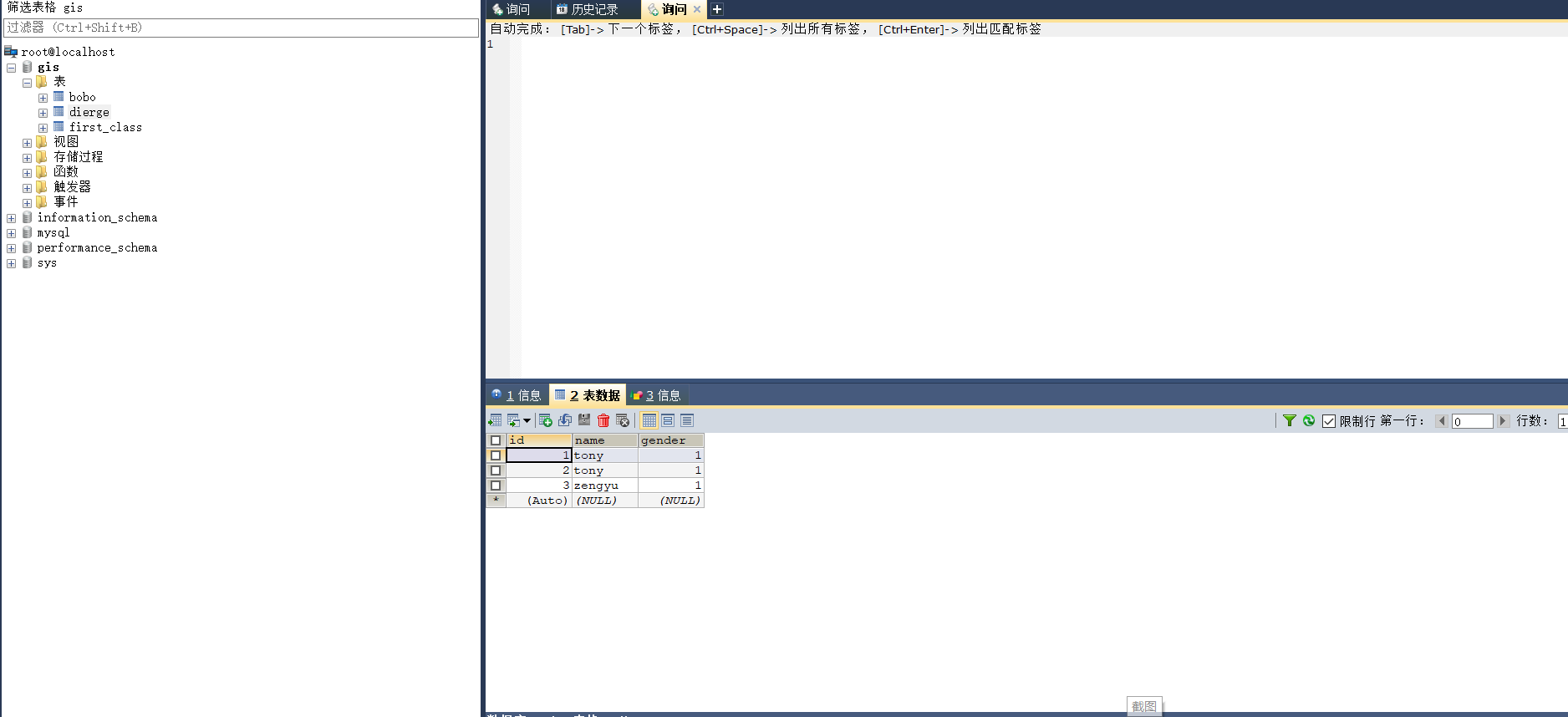Save changes with the floppy disk icon
The image size is (1568, 717).
[584, 420]
